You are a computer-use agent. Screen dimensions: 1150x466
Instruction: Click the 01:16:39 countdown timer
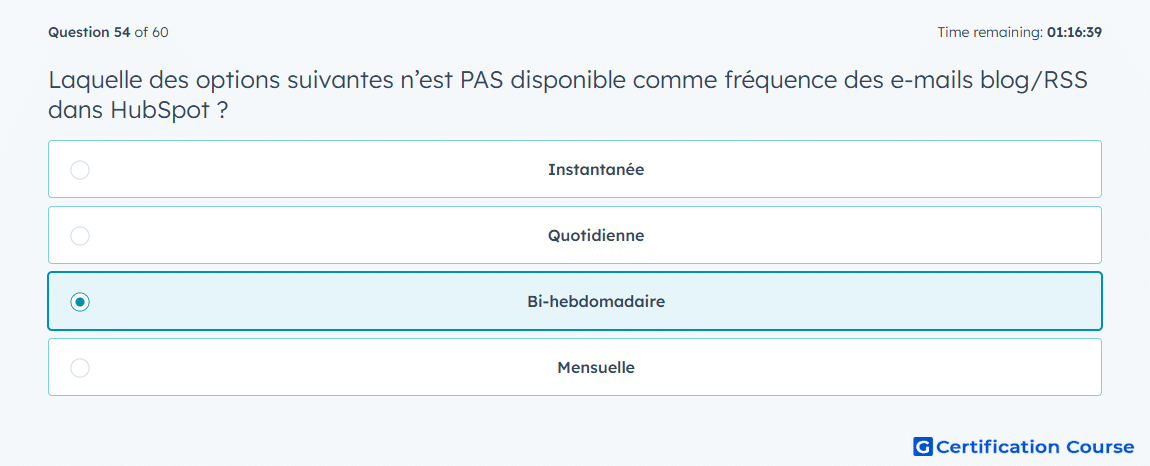coord(1074,32)
